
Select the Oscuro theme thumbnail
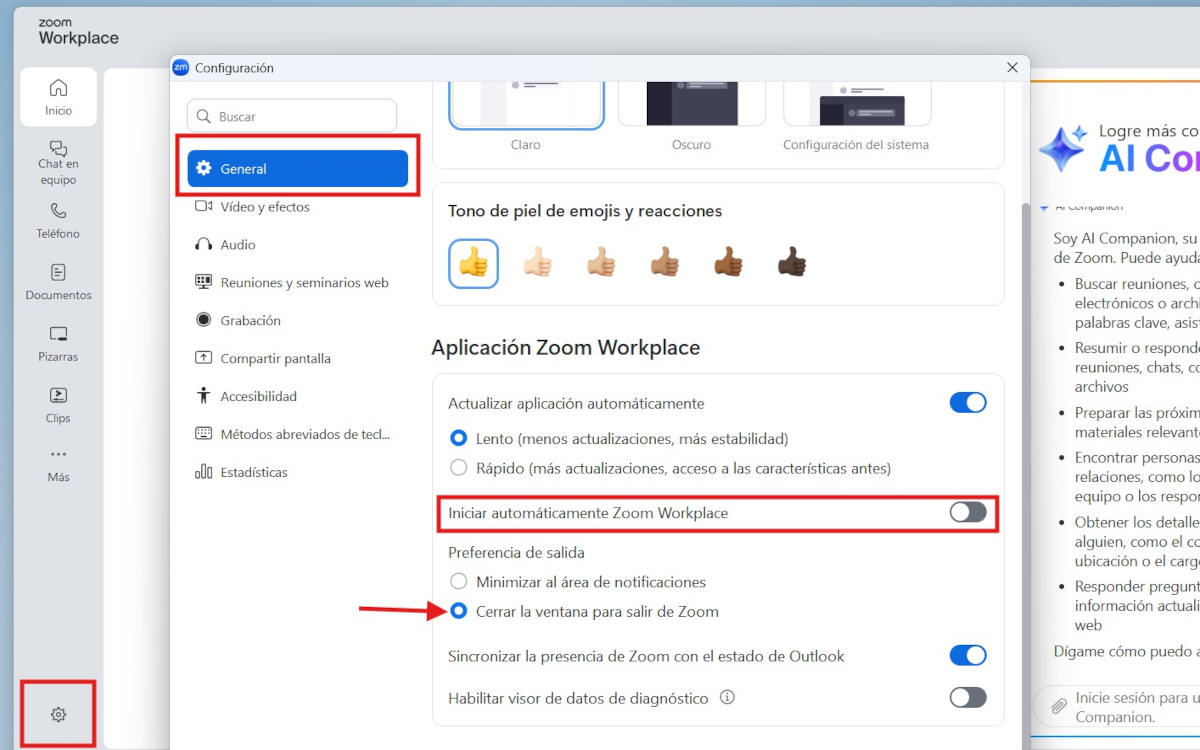[691, 104]
